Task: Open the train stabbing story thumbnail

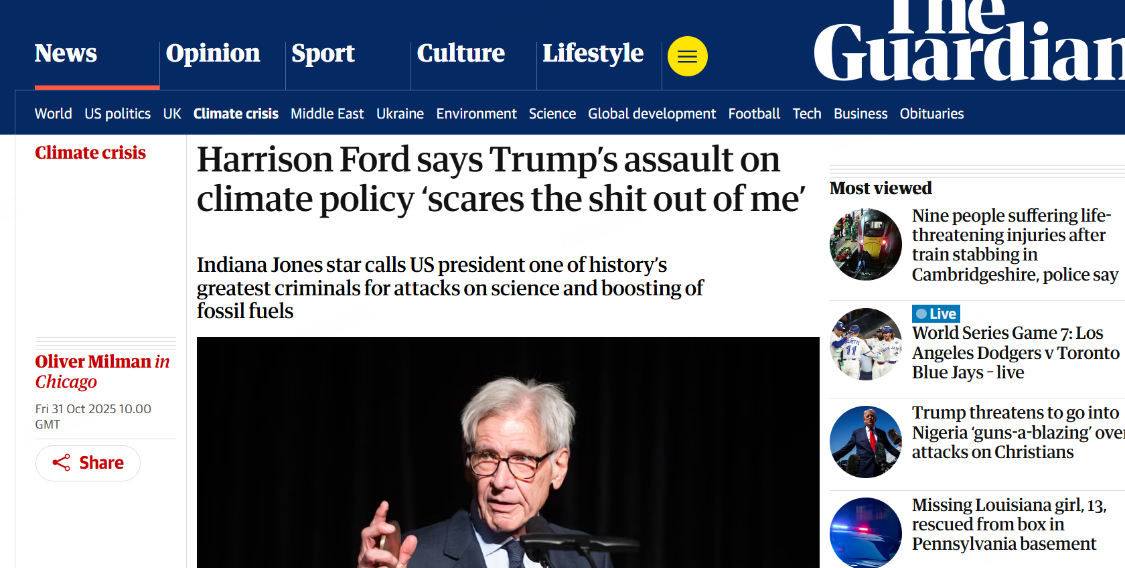Action: [865, 244]
